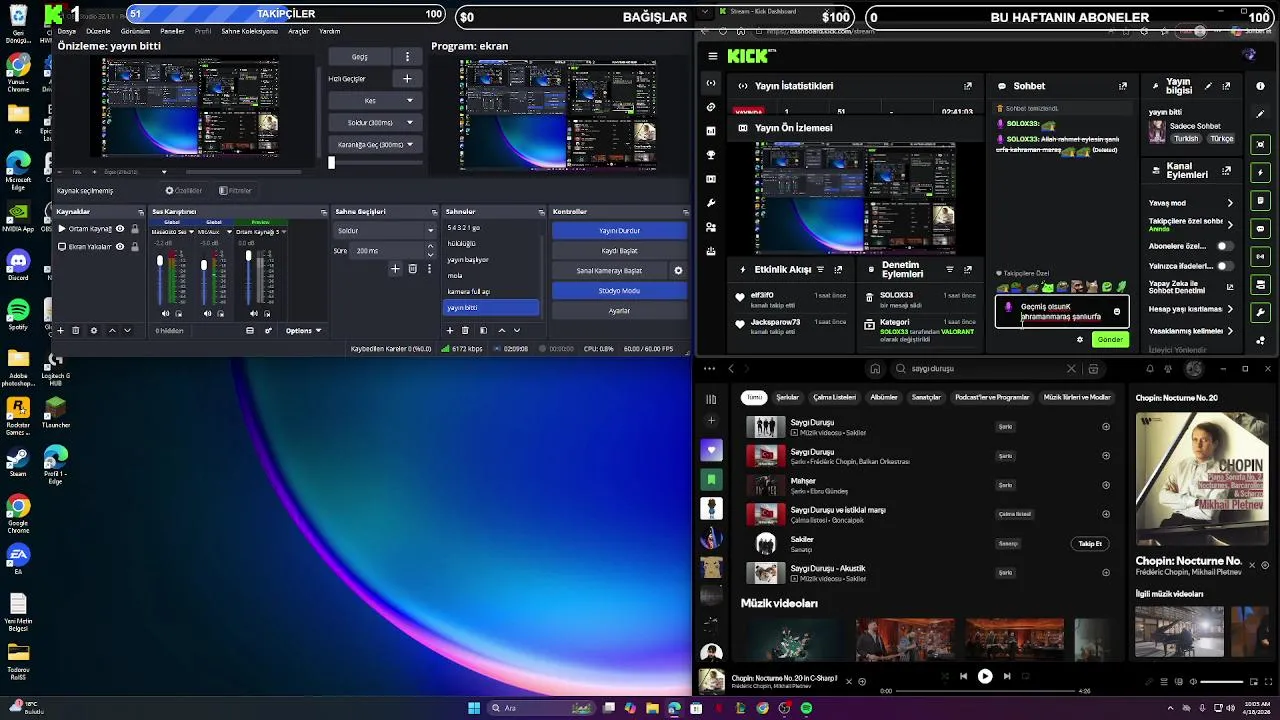Add Mahşer song to library
Screen dimensions: 1280x720
point(1106,485)
